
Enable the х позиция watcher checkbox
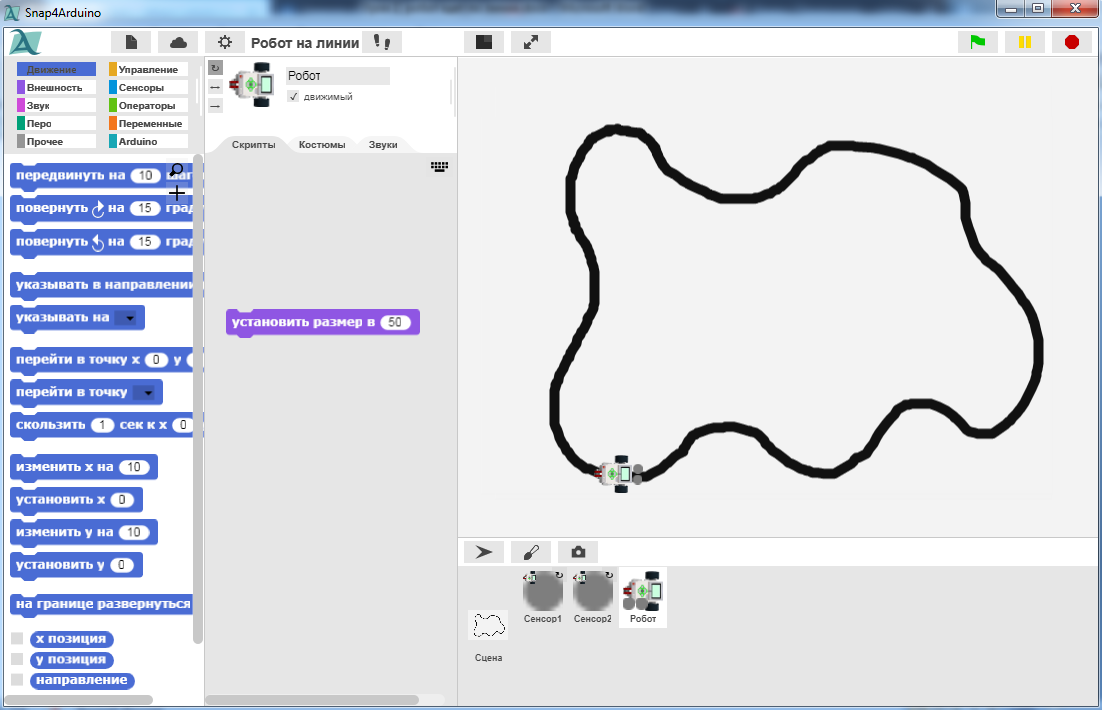17,639
